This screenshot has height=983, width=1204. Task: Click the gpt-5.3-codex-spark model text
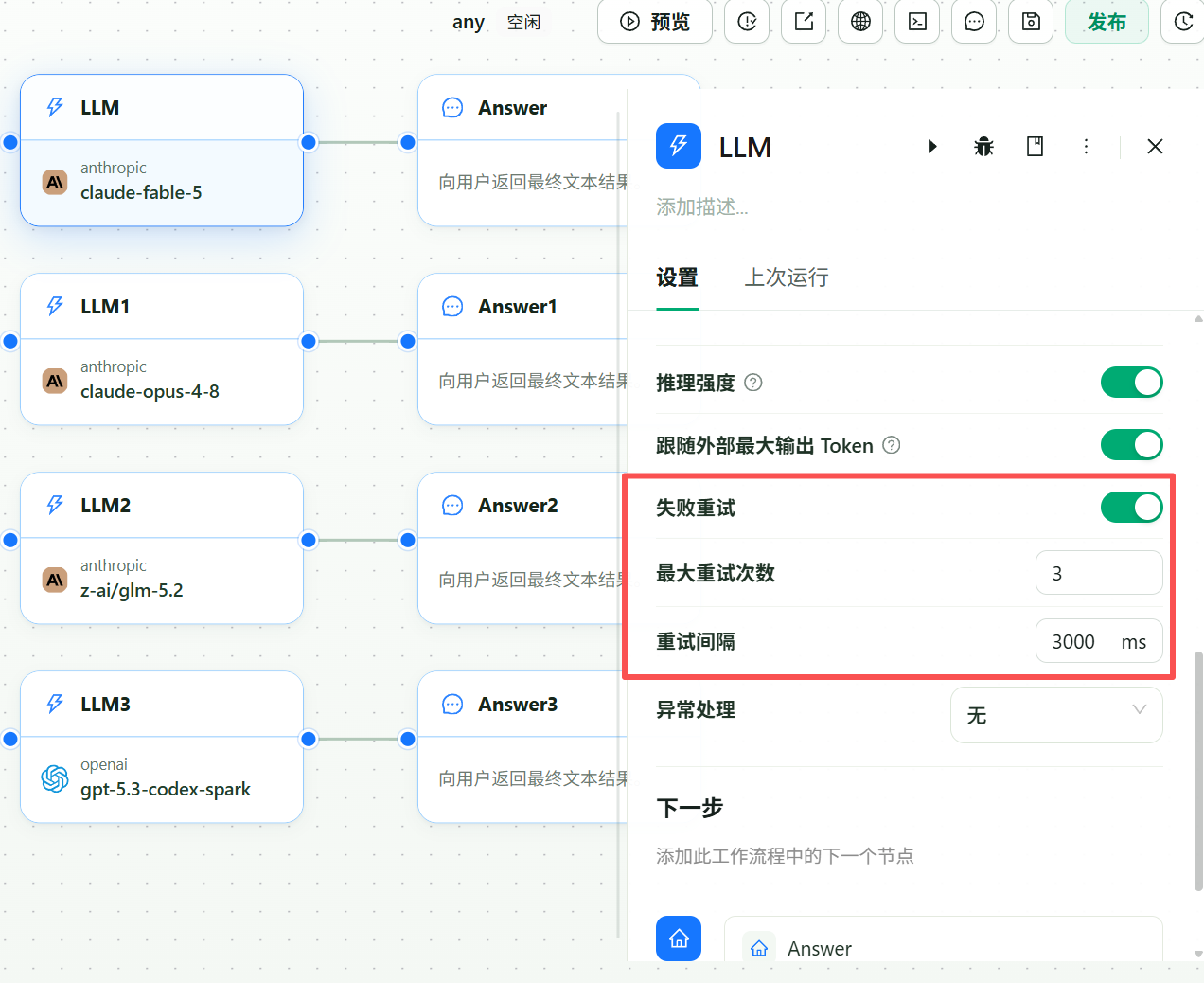tap(166, 789)
